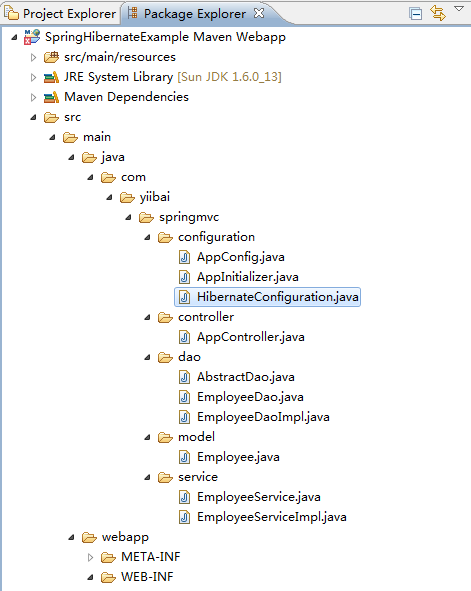This screenshot has width=471, height=591.
Task: Click the AppController.java file icon
Action: pos(184,337)
